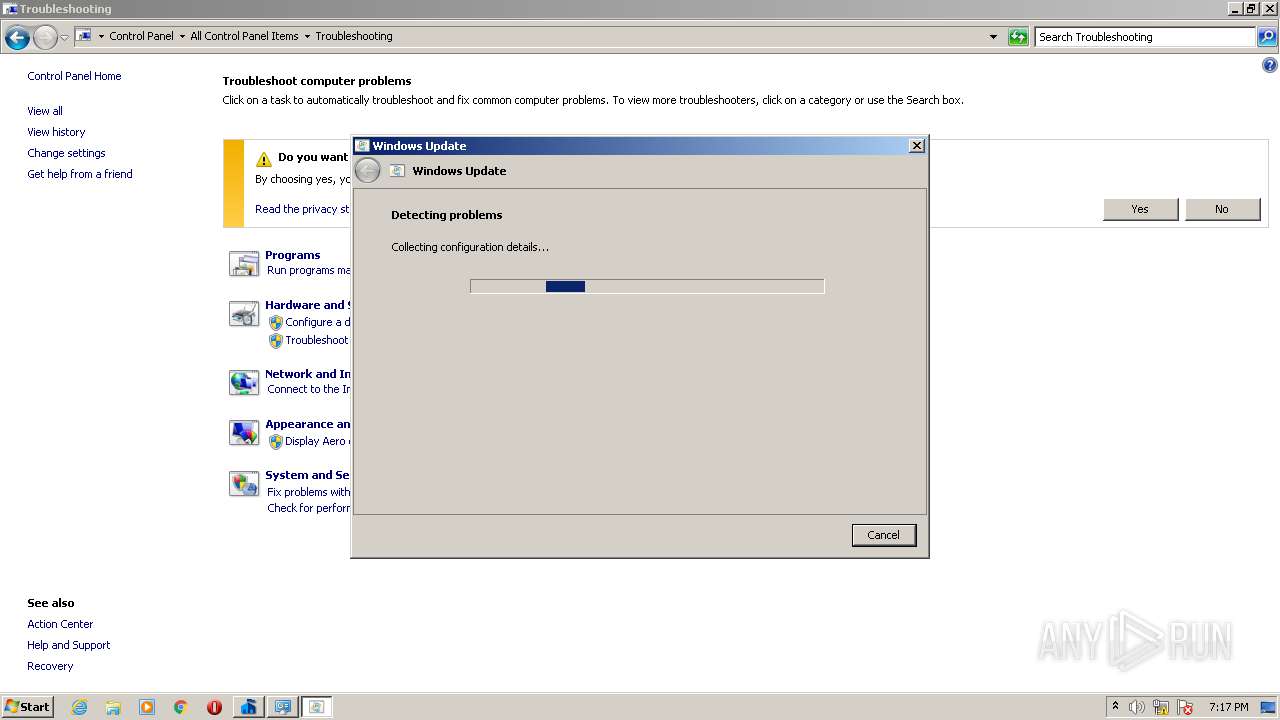
Task: Open Windows Explorer folder icon in taskbar
Action: pos(113,707)
